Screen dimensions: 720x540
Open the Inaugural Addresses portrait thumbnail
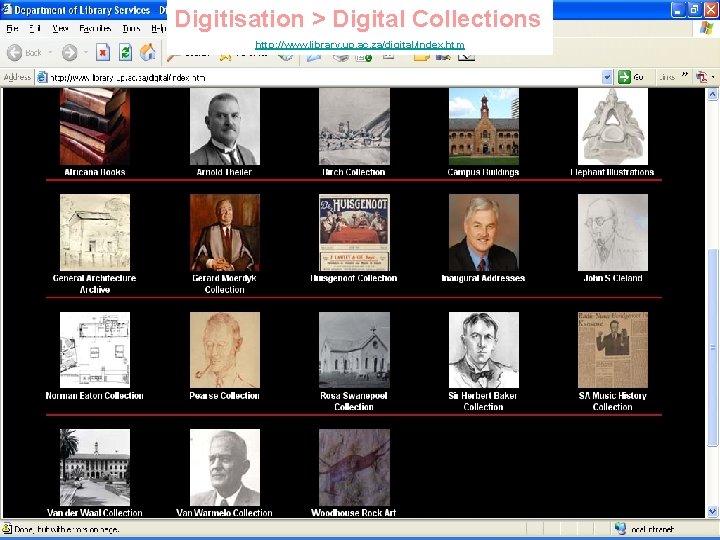[484, 232]
